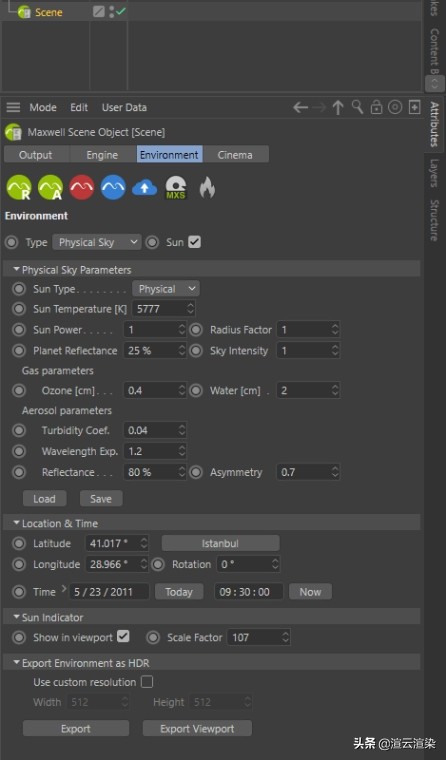Click the Now button
The height and width of the screenshot is (760, 446).
[310, 591]
